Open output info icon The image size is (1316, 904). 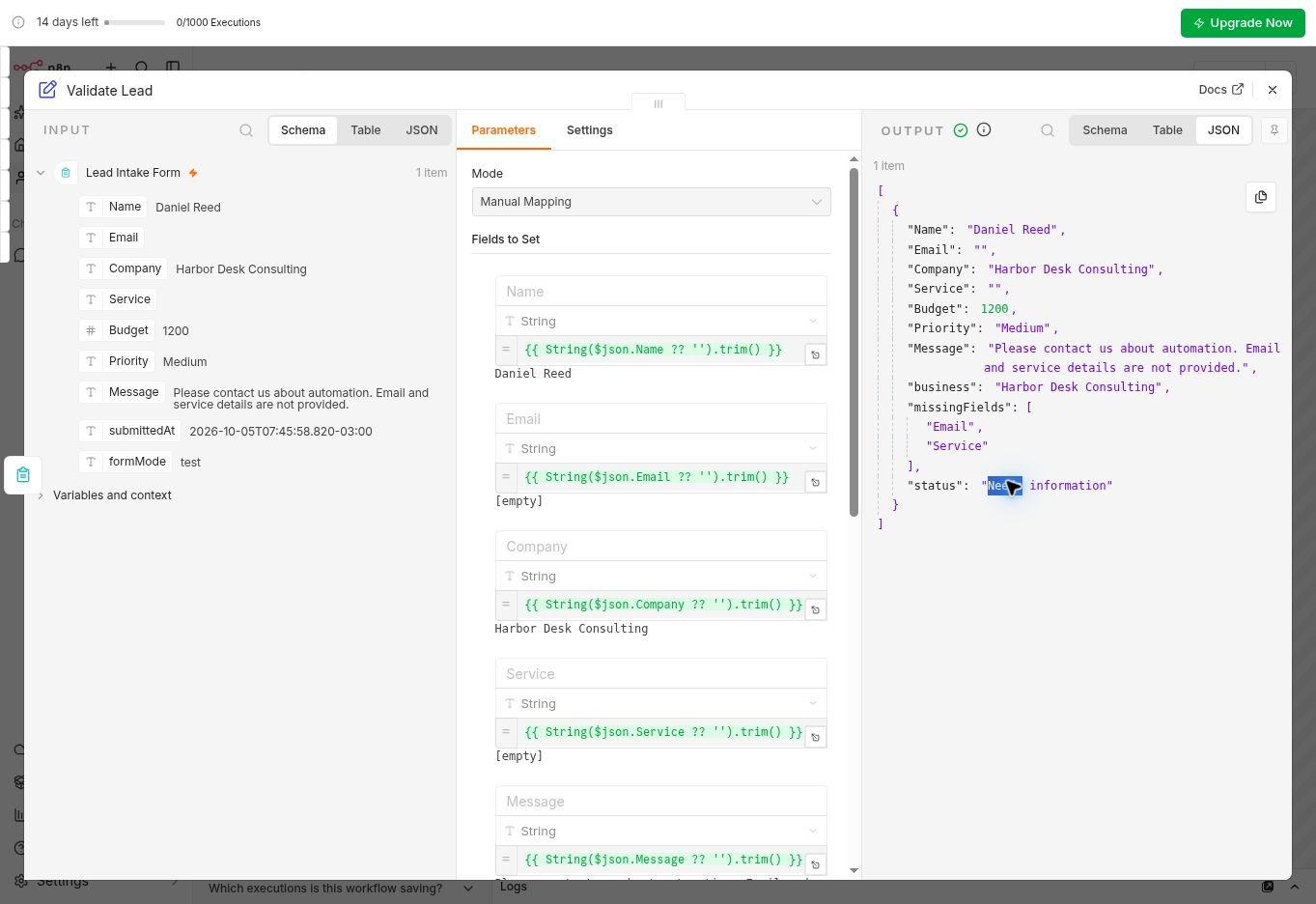[x=984, y=129]
